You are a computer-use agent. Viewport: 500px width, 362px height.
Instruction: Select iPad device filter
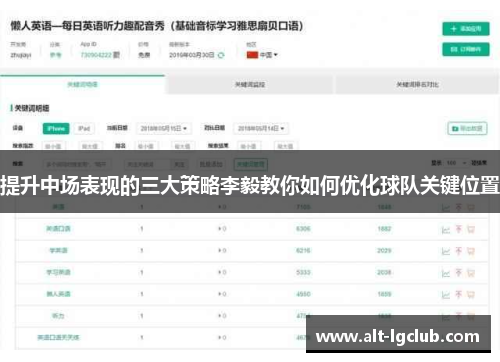coord(84,129)
